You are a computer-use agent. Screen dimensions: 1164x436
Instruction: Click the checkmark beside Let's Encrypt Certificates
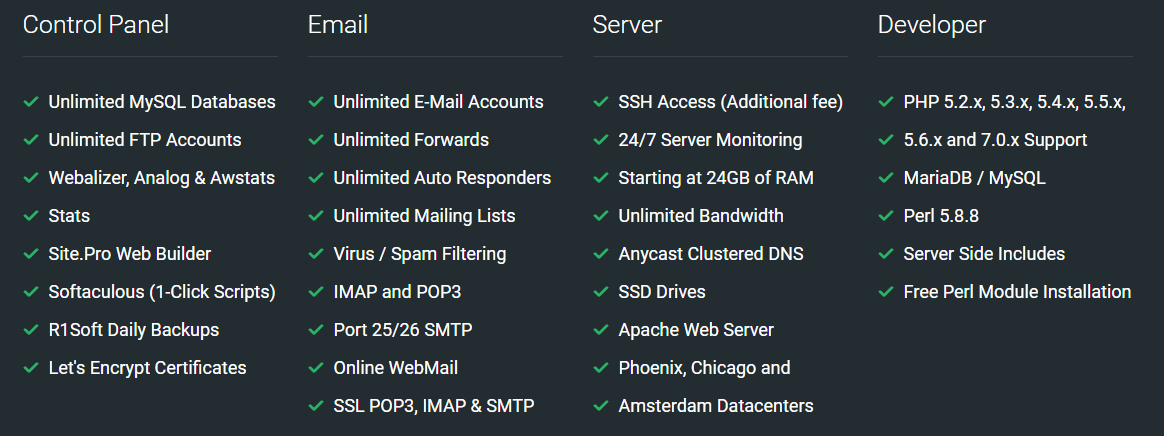pos(31,368)
